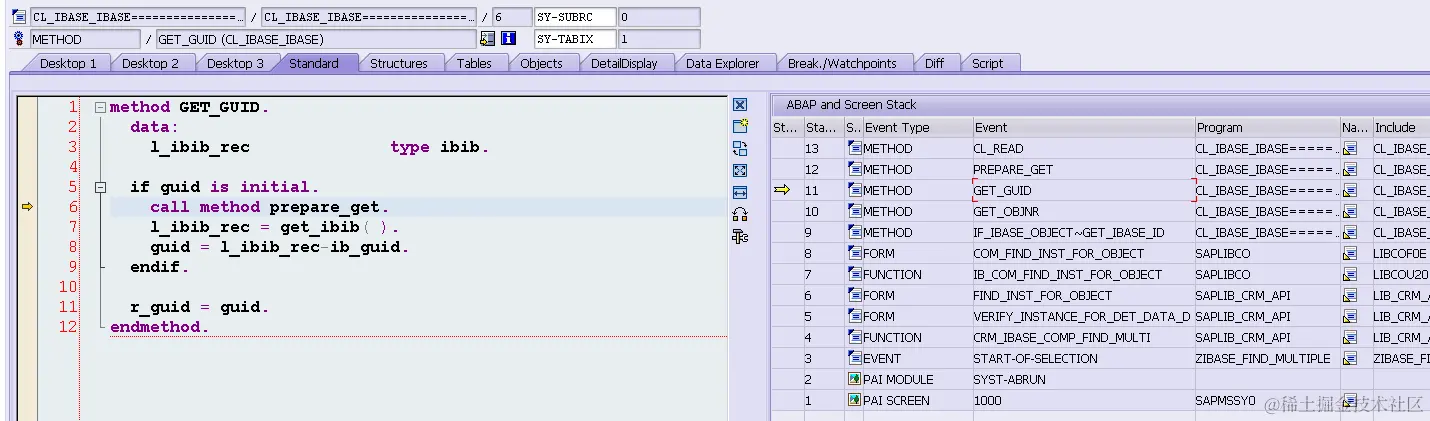Open the Objects tab
Viewport: 1430px width, 421px height.
[542, 63]
